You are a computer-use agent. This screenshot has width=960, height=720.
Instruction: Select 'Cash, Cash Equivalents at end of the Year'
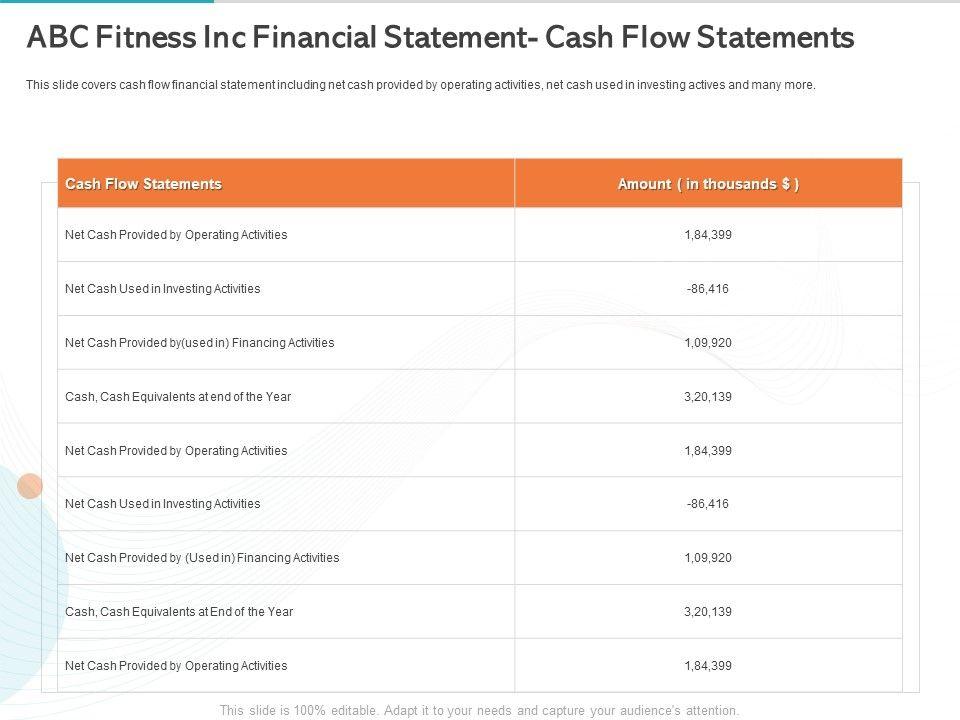pos(178,397)
